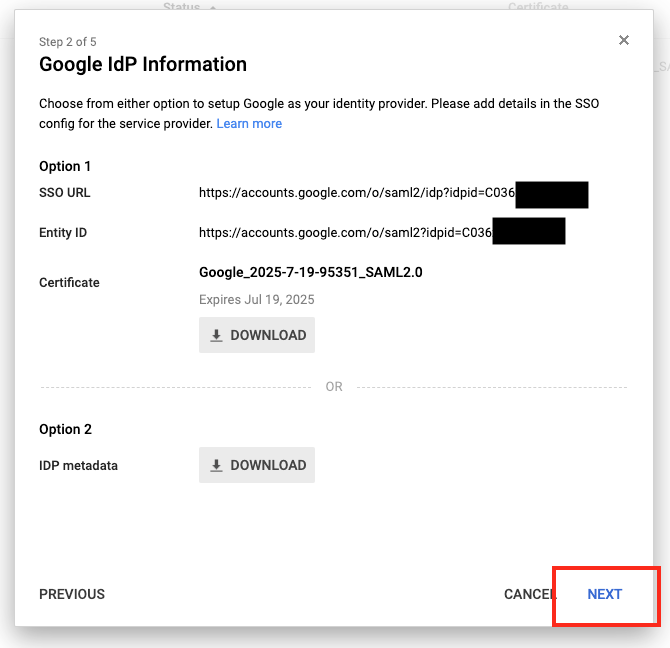This screenshot has height=648, width=670.
Task: Click the Expires Jul 19, 2025 text
Action: tap(256, 299)
